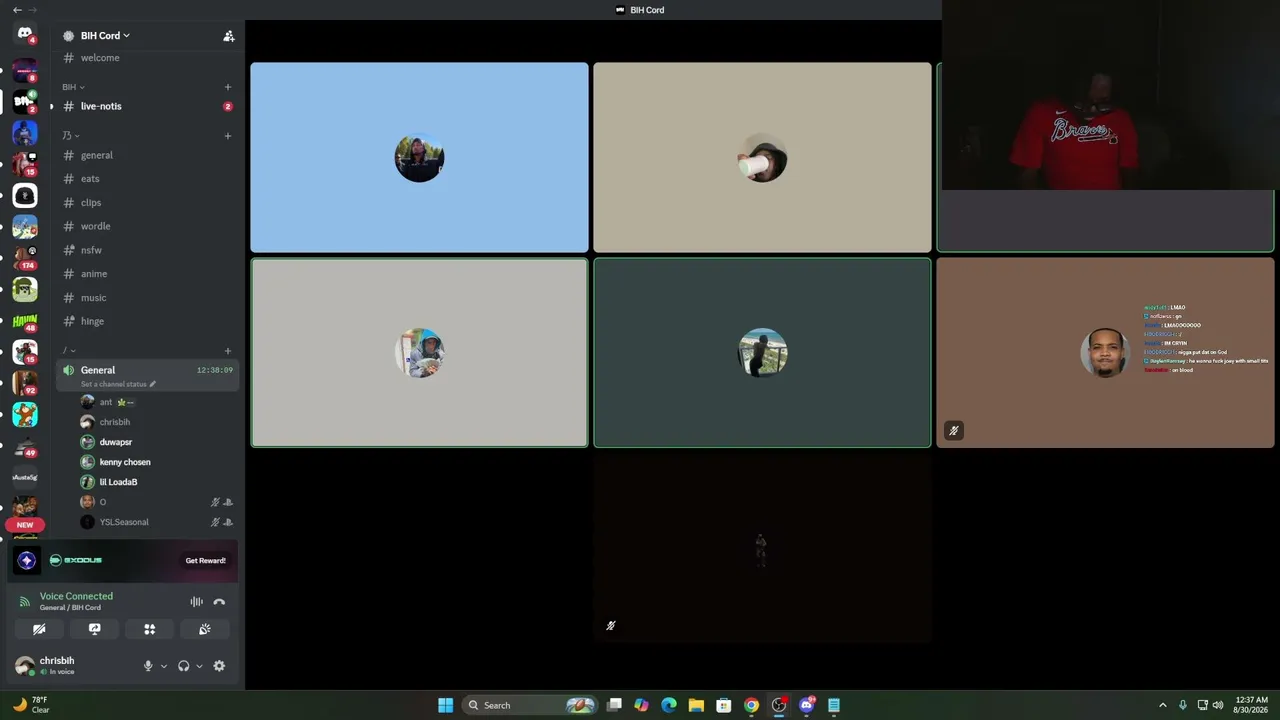Open server icon with 49 badge
The image size is (1280, 720).
[x=25, y=446]
